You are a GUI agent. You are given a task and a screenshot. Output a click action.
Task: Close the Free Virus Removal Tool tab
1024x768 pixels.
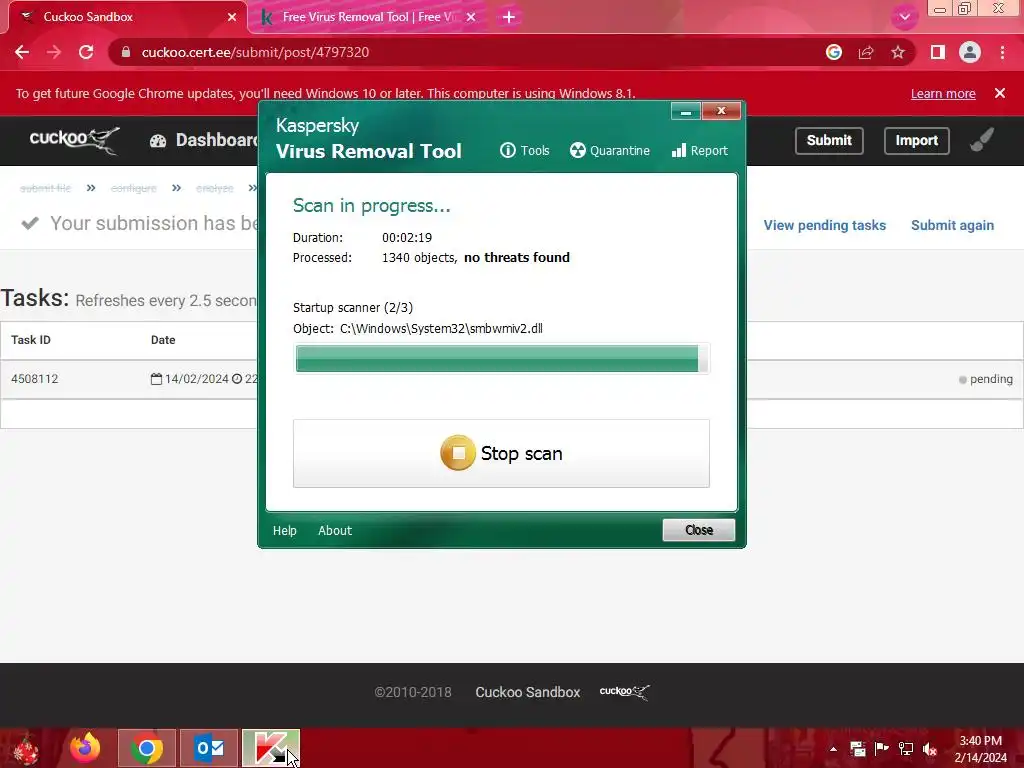pos(471,18)
